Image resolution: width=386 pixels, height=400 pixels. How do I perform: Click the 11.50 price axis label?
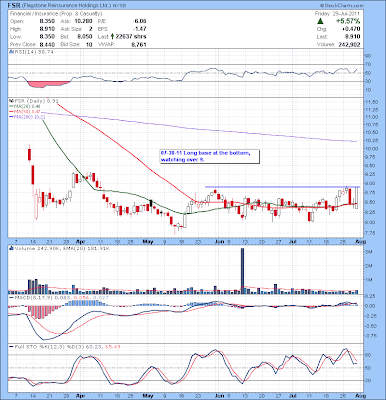click(x=373, y=102)
